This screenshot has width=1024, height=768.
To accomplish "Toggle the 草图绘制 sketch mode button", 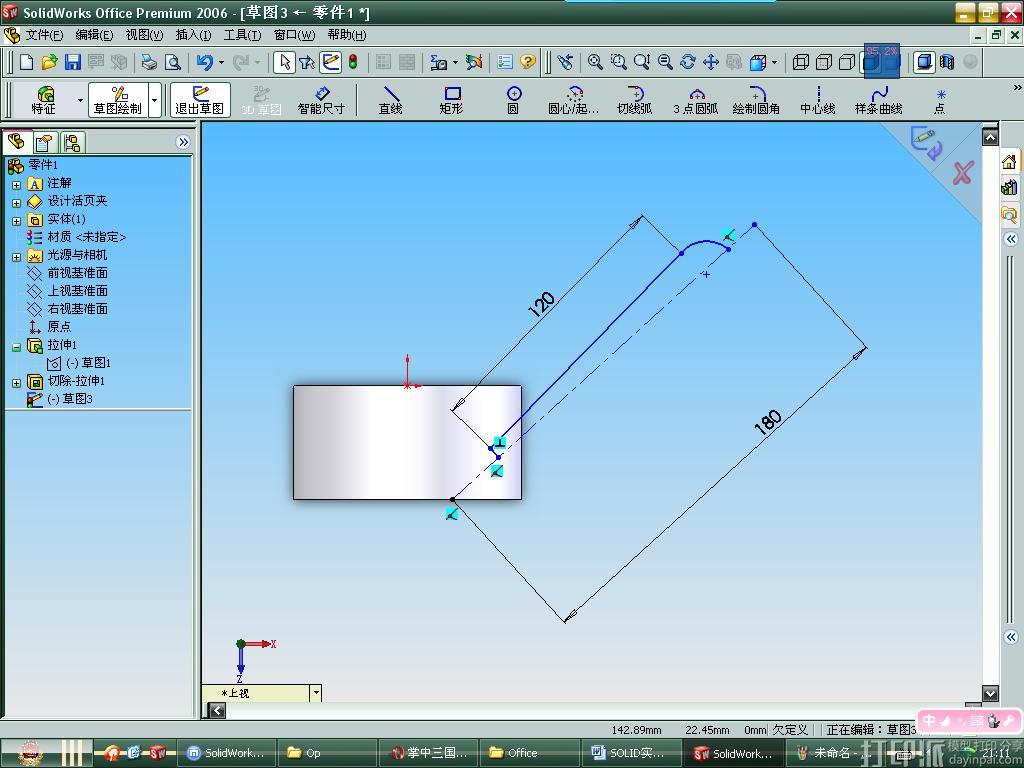I will (118, 99).
